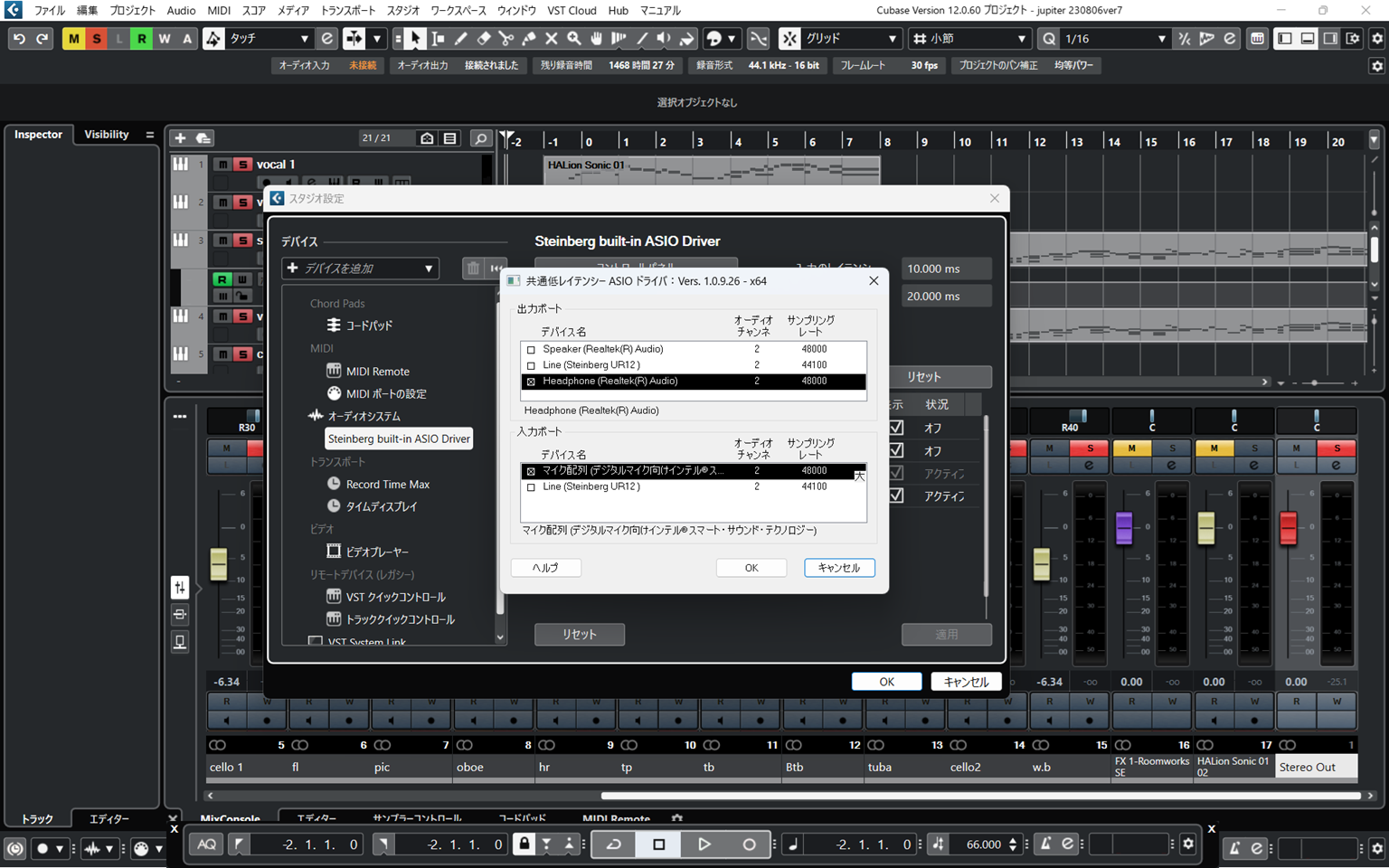Check the Line (Steinberg UR12) output port
Image resolution: width=1389 pixels, height=868 pixels.
tap(531, 366)
